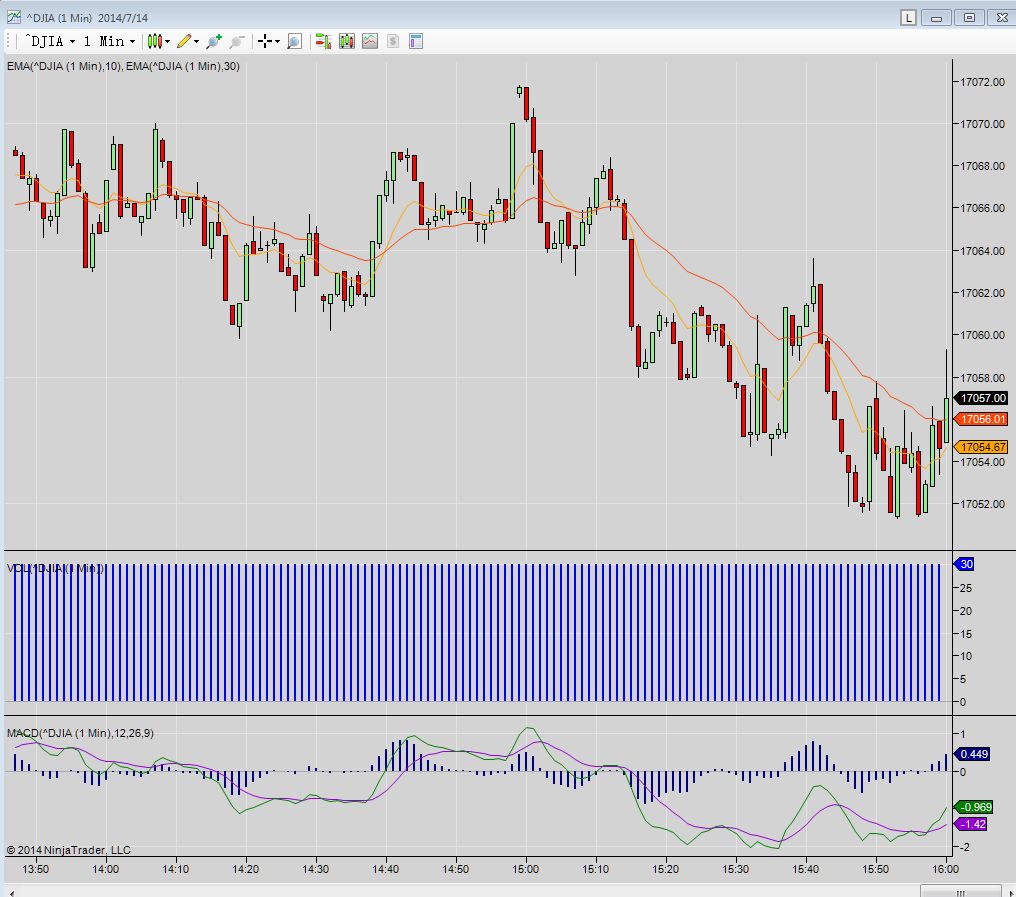Select the MACD(^DJIA (1 Min),12,26,9) label
The height and width of the screenshot is (897, 1016).
pos(80,733)
